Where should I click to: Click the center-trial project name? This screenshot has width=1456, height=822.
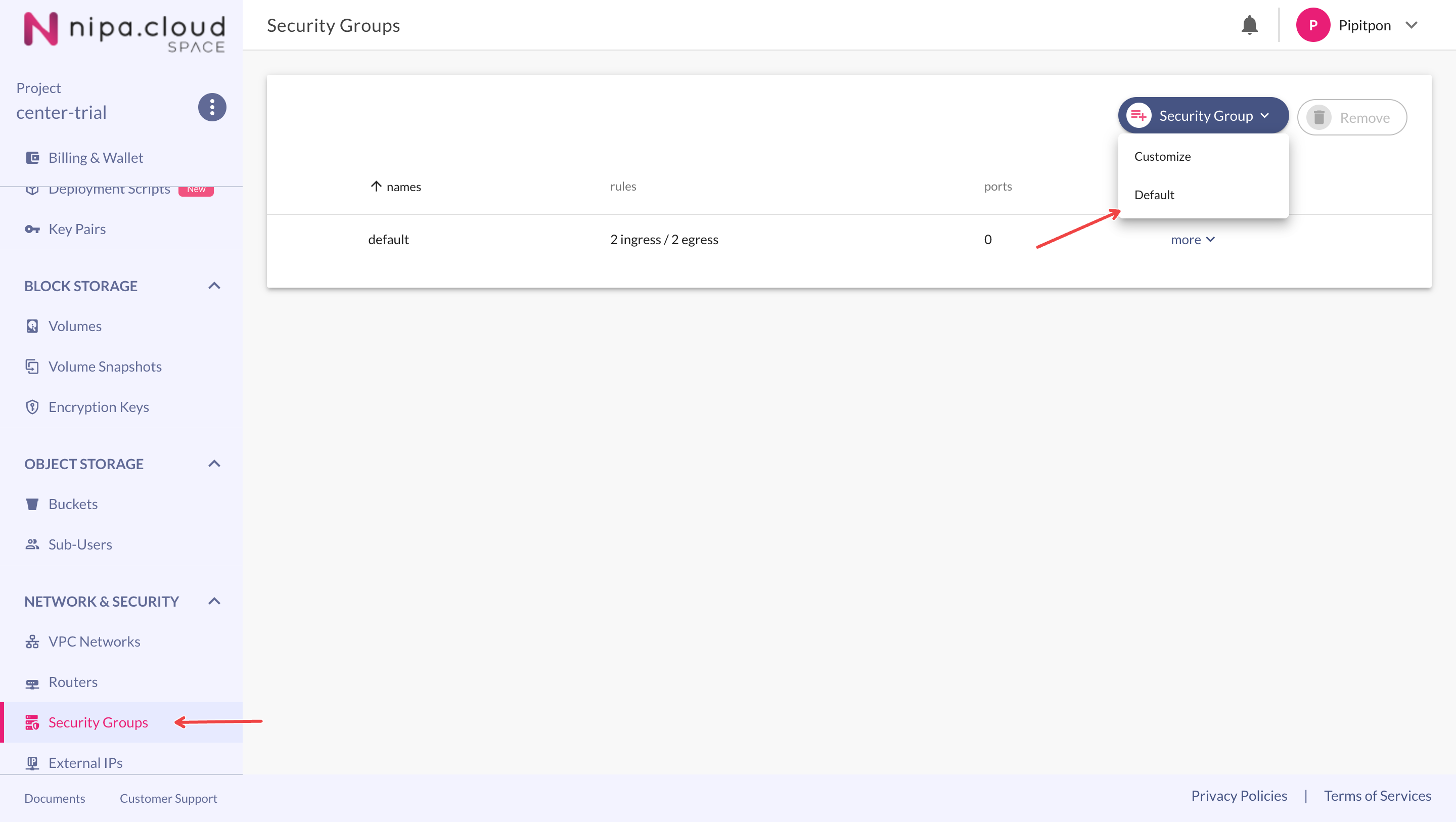coord(61,113)
